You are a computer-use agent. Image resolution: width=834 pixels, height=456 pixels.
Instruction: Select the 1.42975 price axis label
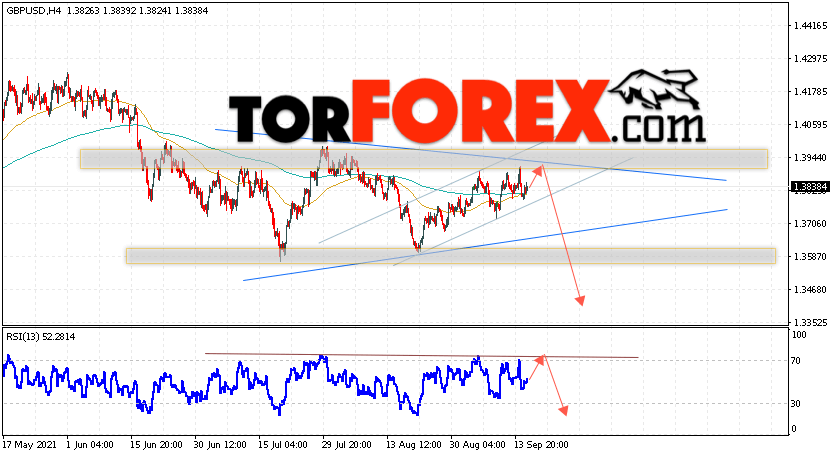(x=811, y=59)
